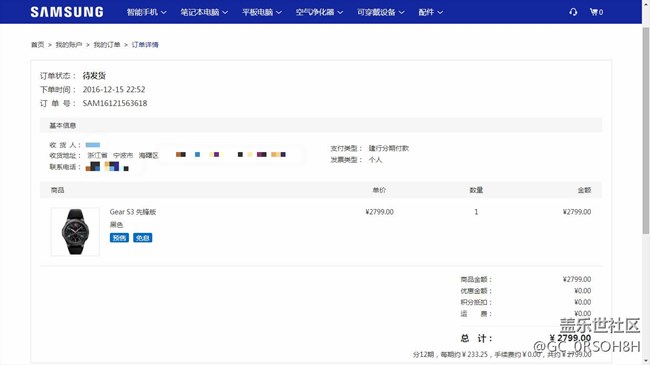Click the 待发货 order status
Screen dimensions: 650x365
(x=94, y=75)
